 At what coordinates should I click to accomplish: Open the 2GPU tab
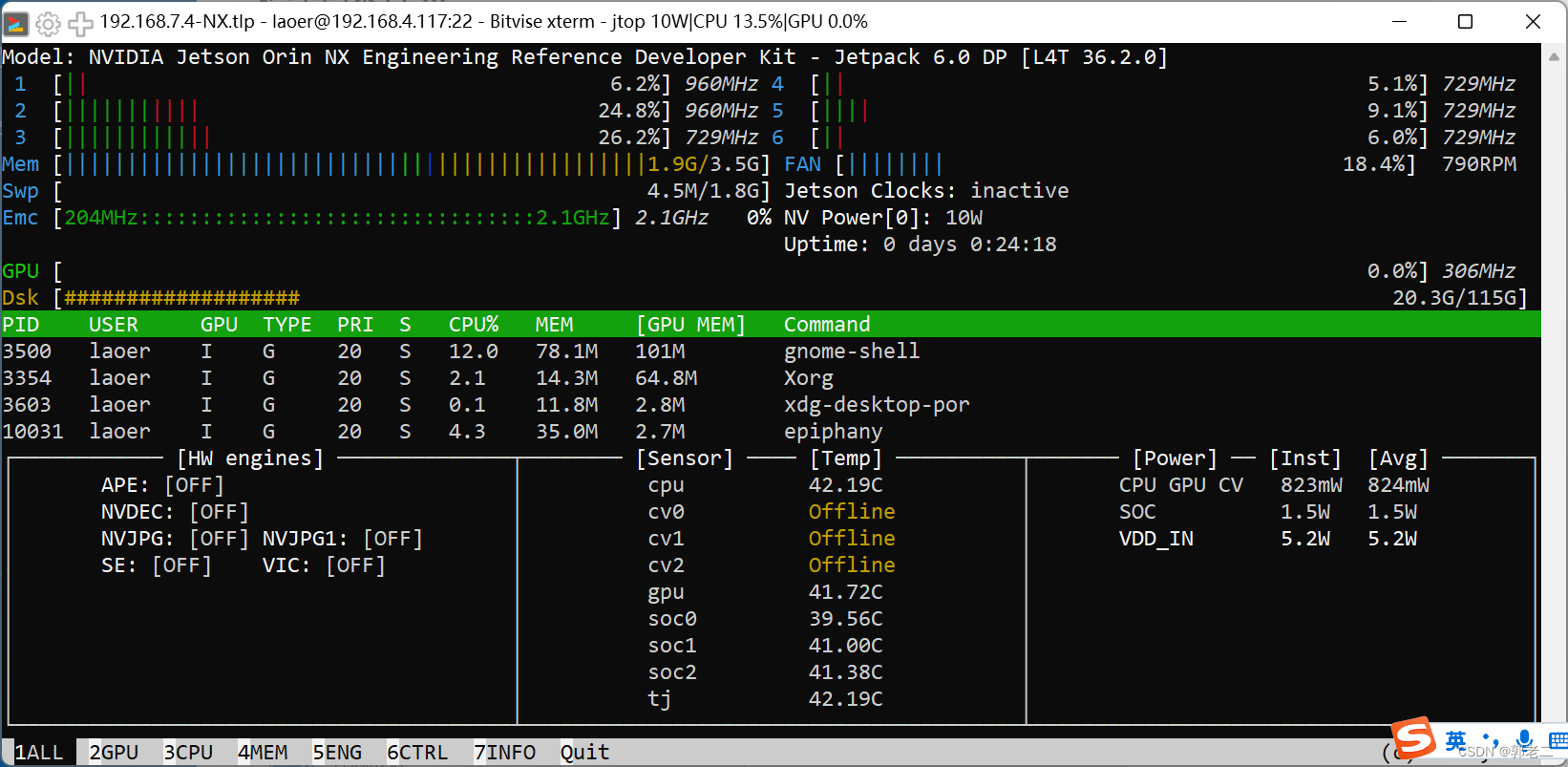click(x=114, y=753)
